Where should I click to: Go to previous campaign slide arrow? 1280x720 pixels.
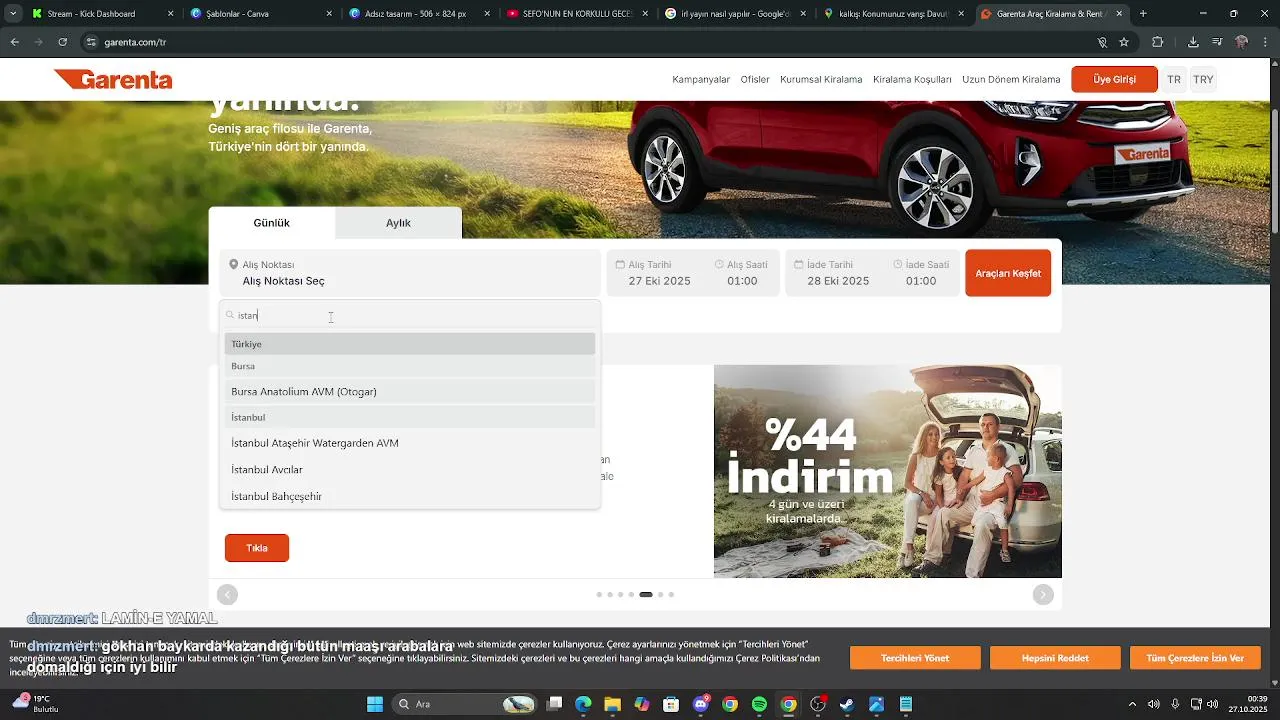pyautogui.click(x=227, y=595)
